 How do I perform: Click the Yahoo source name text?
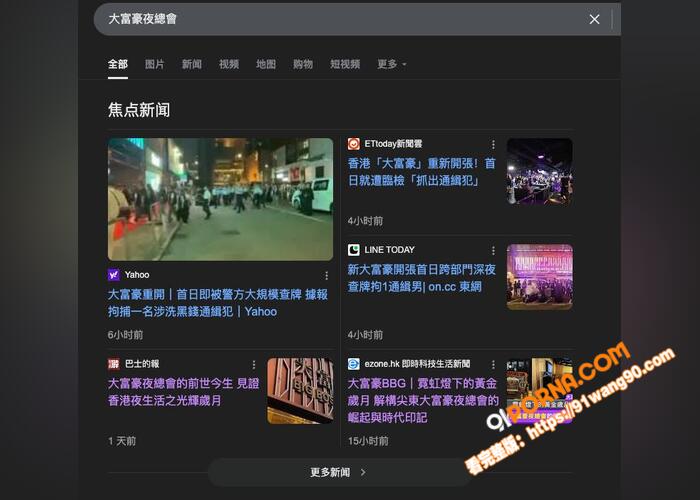pos(137,275)
